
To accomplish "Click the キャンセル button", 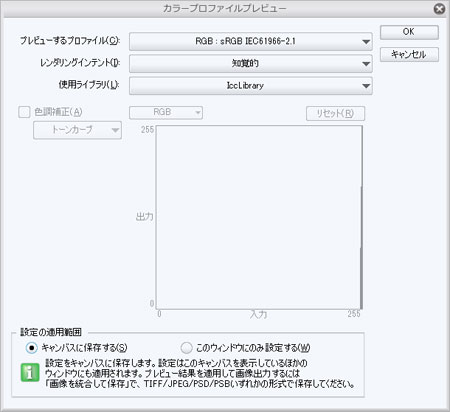I will 409,54.
